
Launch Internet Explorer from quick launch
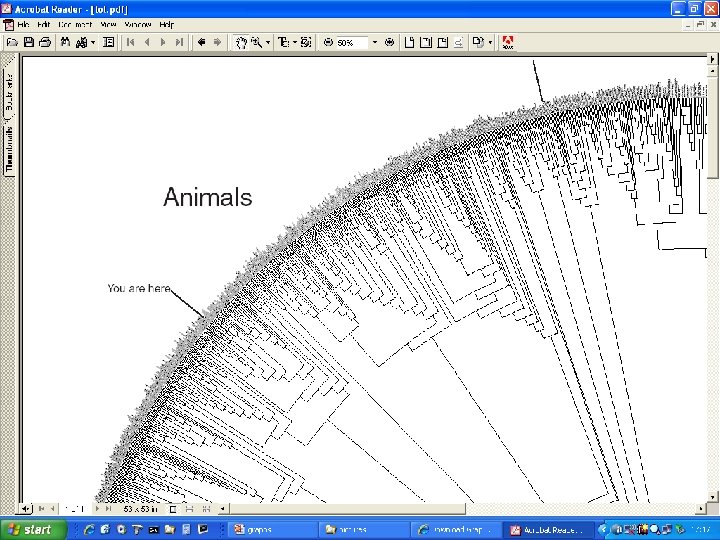89,529
